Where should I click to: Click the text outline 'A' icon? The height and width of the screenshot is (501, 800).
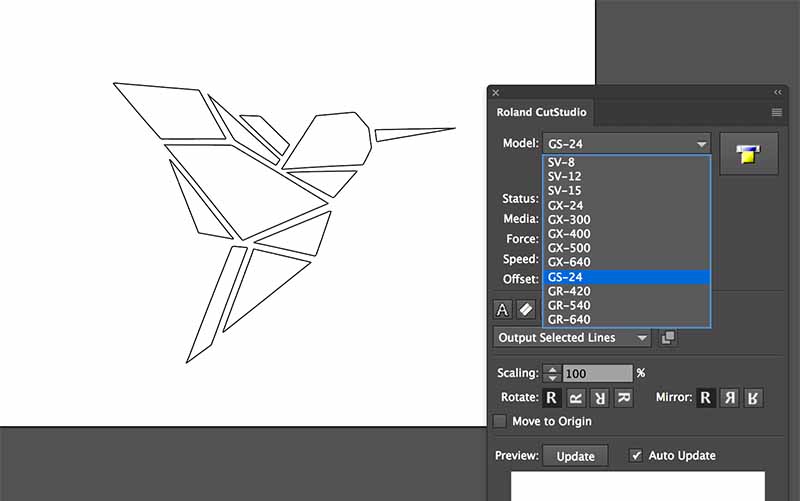coord(503,310)
